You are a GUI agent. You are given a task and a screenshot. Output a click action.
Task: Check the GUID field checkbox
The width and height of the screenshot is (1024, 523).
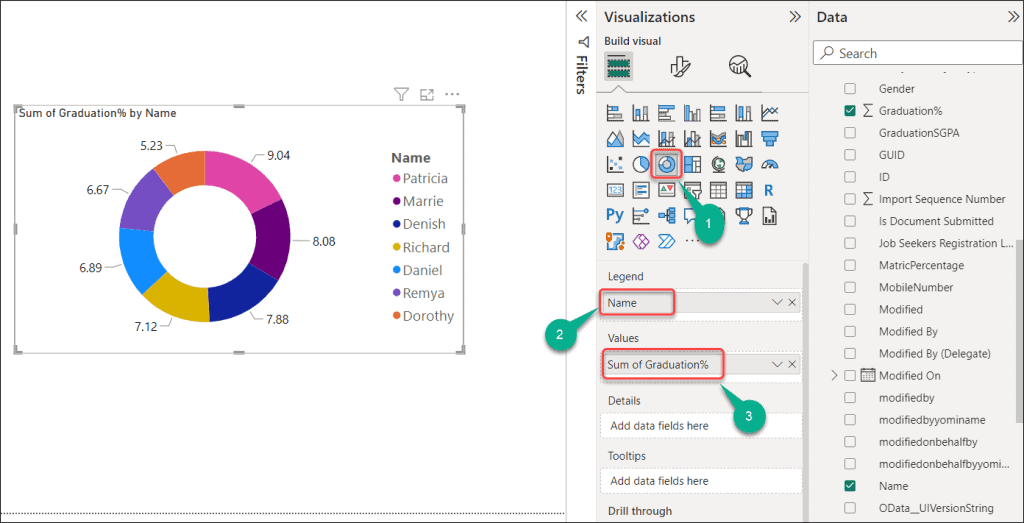tap(850, 155)
